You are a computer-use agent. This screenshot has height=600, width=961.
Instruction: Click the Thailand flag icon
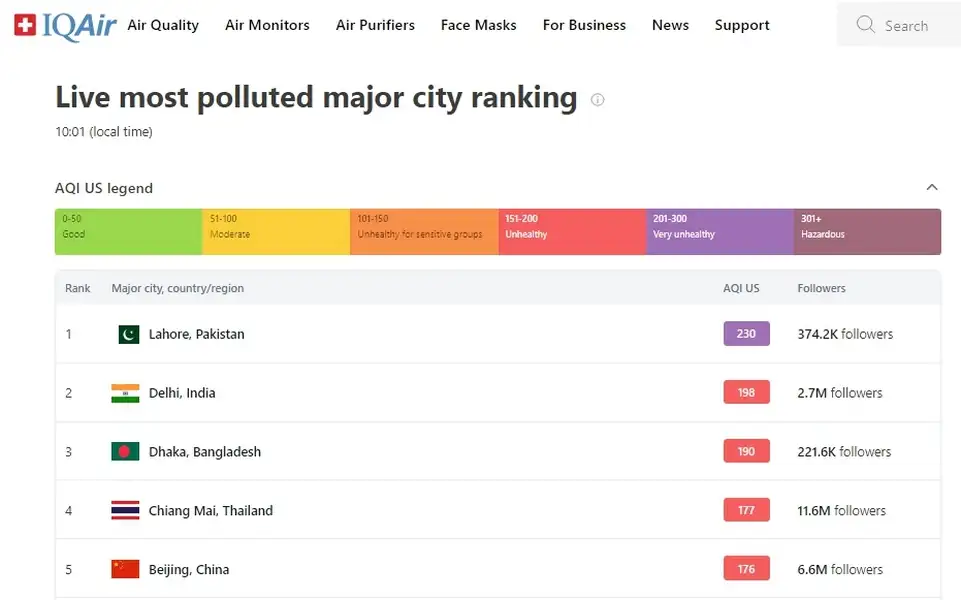click(x=125, y=511)
